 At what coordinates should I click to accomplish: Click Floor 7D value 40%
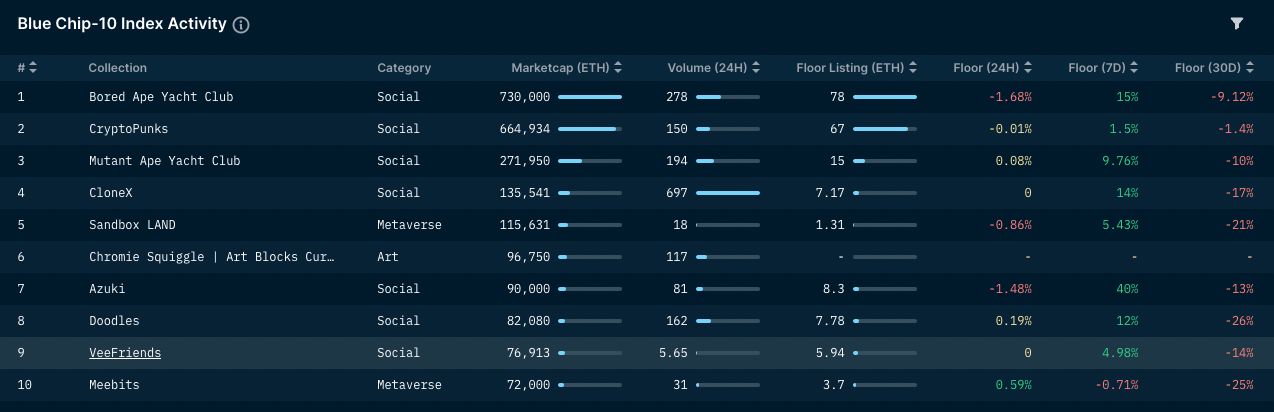[1127, 289]
